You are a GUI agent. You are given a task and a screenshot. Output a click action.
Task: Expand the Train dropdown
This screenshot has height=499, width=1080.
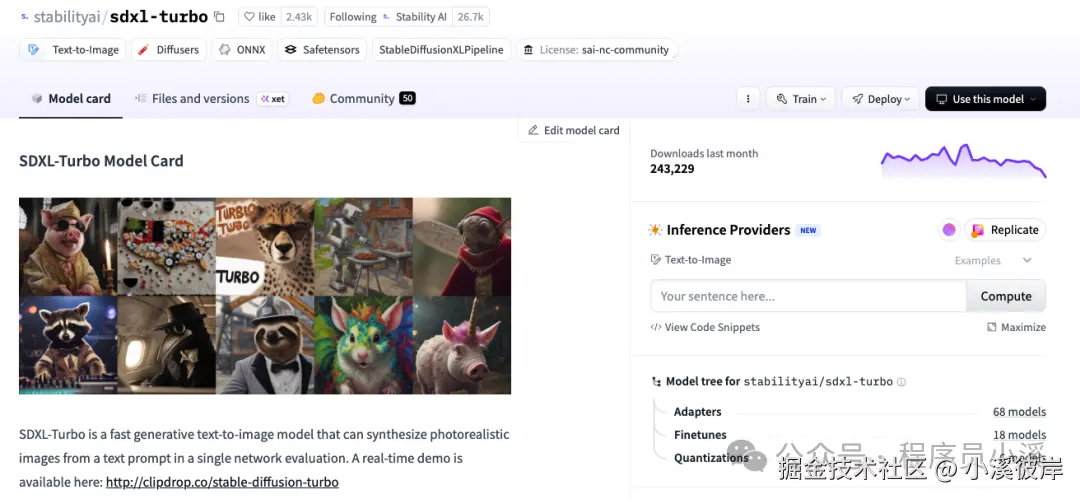[800, 99]
